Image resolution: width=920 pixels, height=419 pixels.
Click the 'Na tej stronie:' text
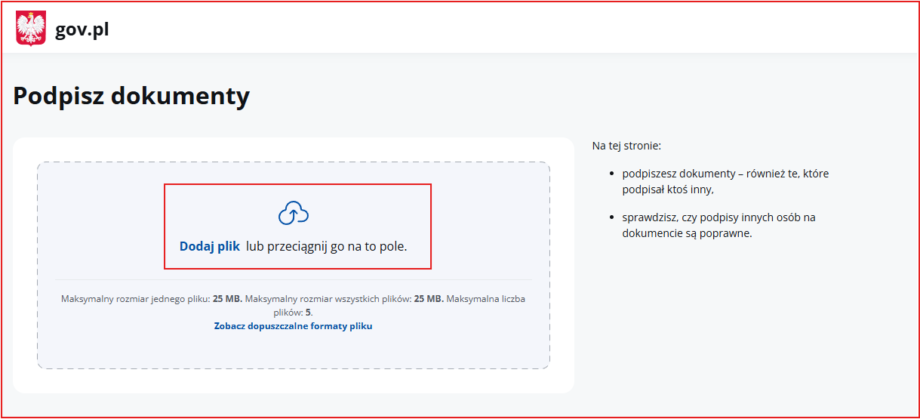click(x=627, y=145)
